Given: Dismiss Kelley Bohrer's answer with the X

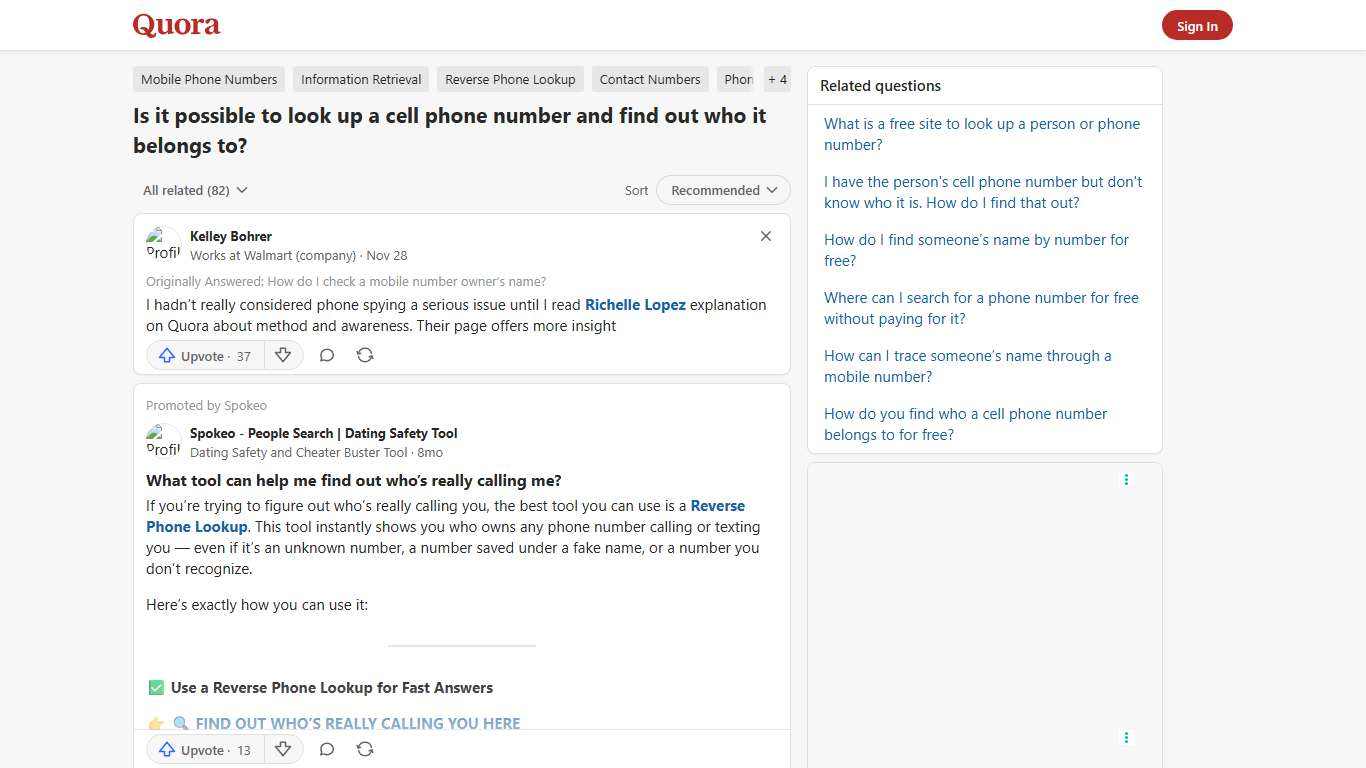Looking at the screenshot, I should (765, 236).
